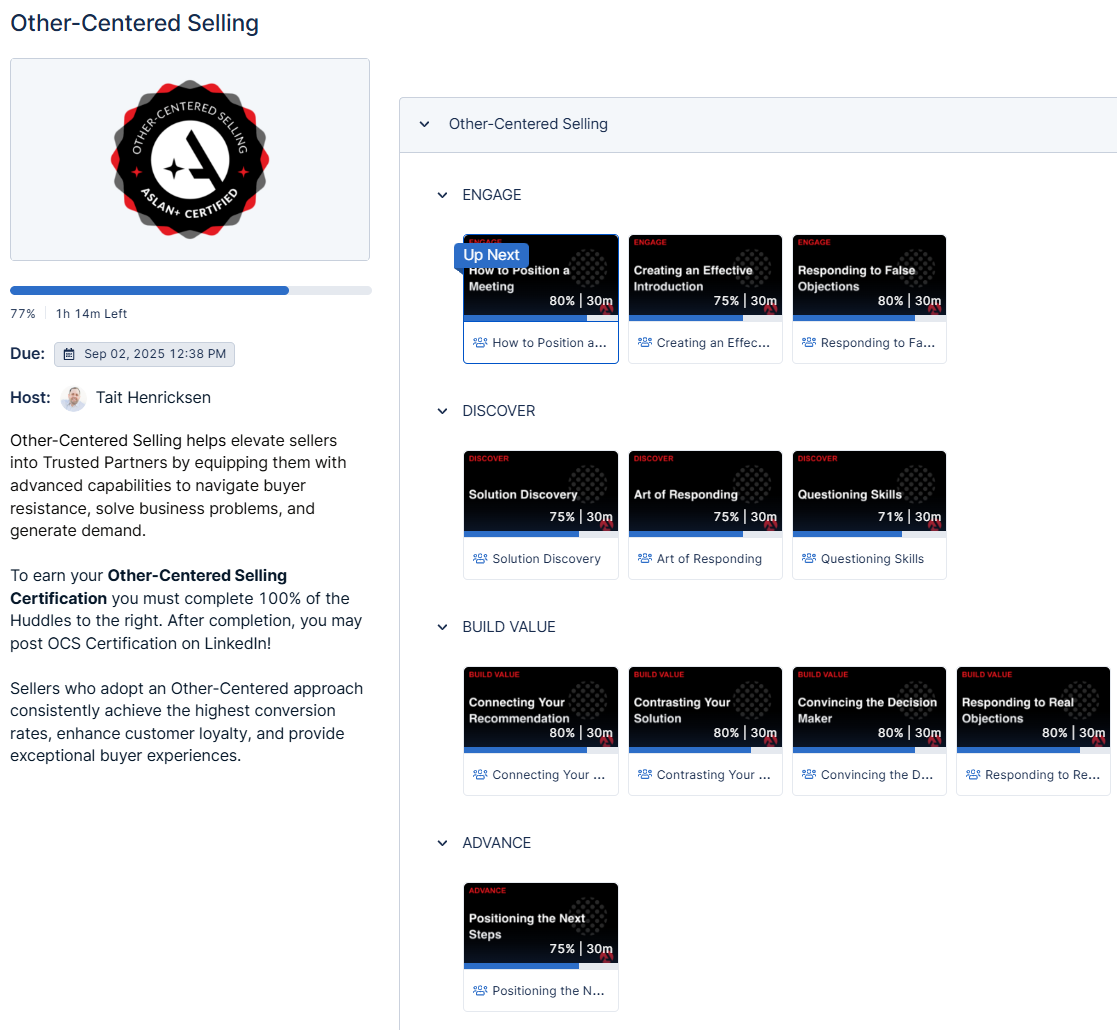The image size is (1117, 1030).
Task: Open Convincing the Decision Maker thumbnail
Action: (869, 709)
